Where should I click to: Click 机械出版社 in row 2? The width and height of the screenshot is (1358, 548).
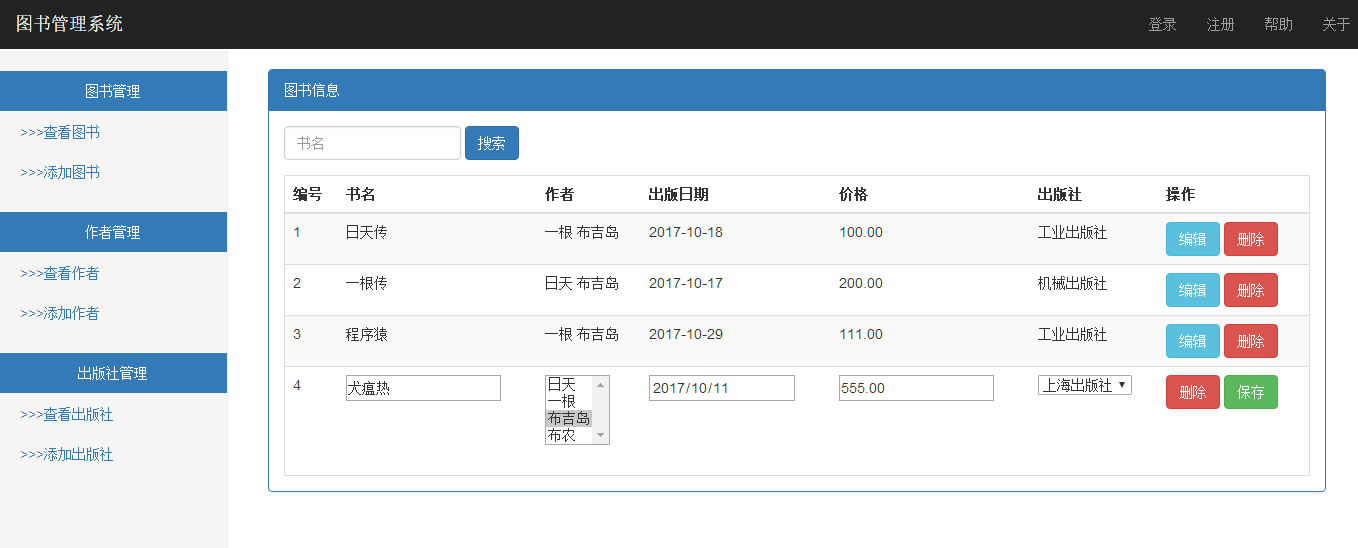click(1073, 283)
